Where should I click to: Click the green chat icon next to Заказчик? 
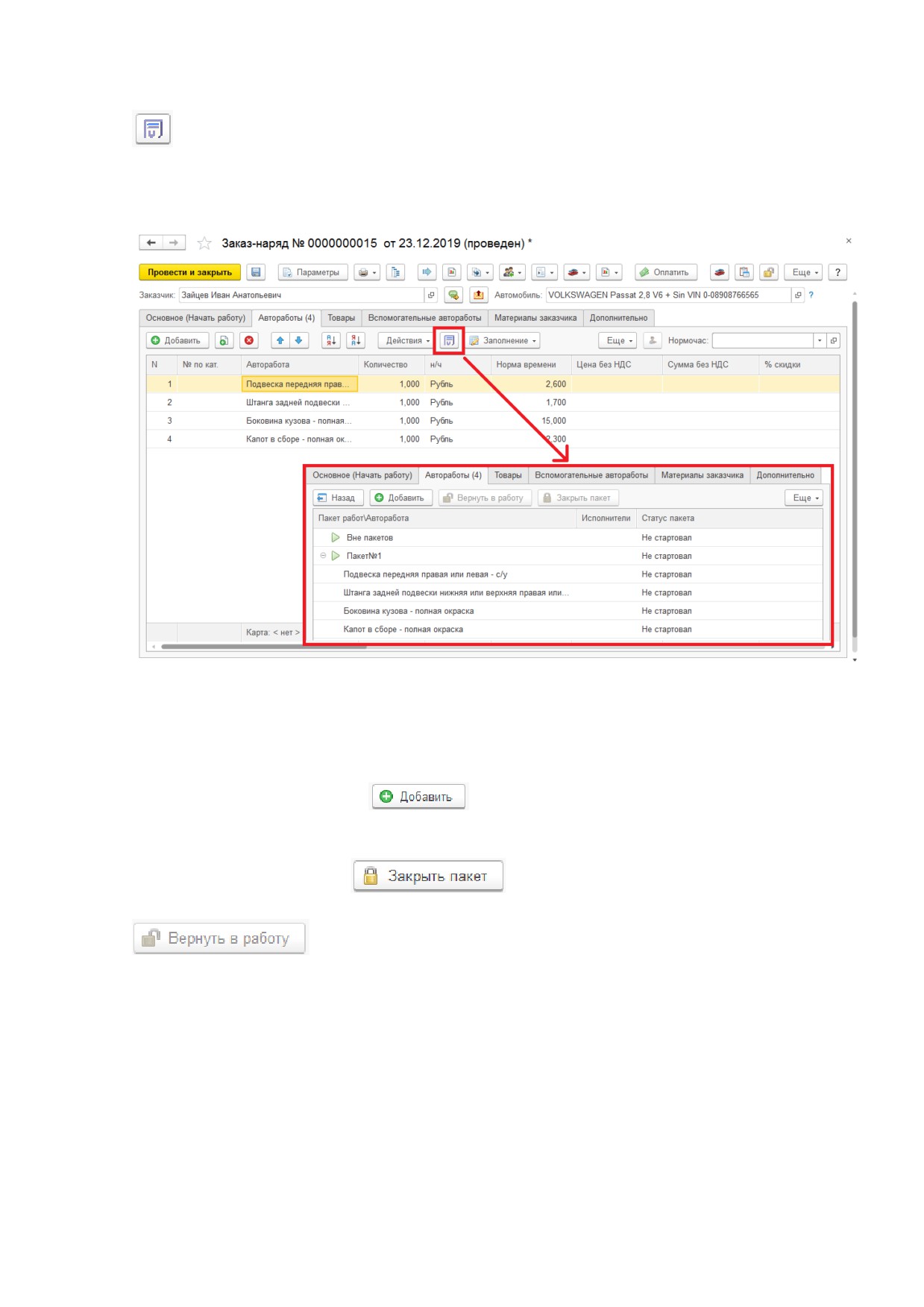coord(453,295)
